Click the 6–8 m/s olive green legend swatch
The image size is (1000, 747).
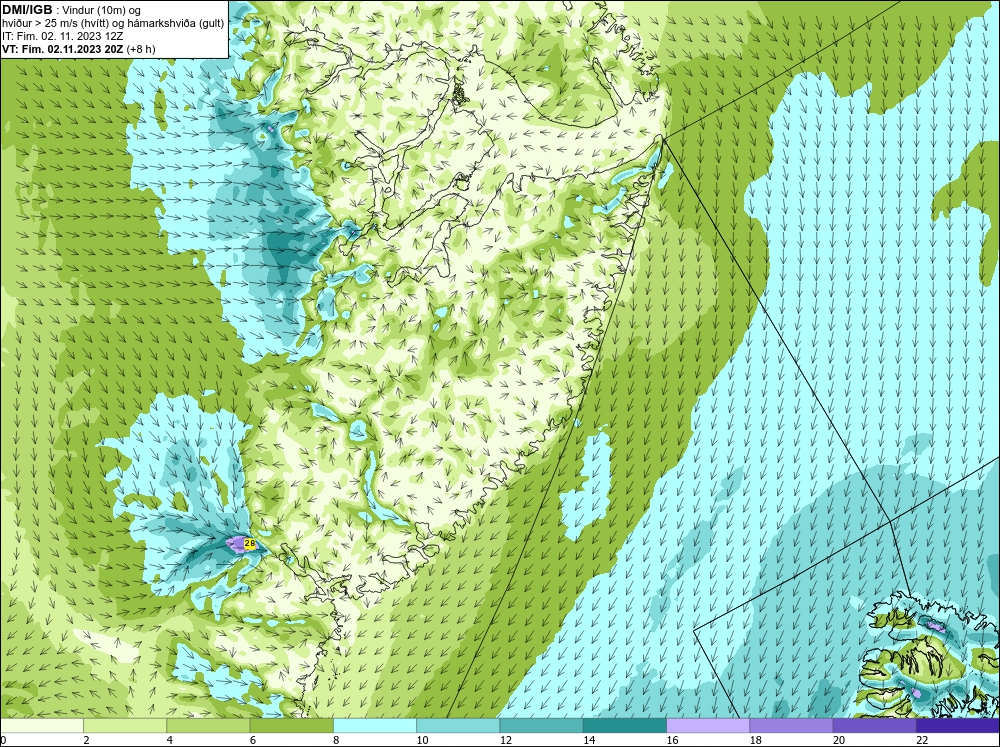291,726
